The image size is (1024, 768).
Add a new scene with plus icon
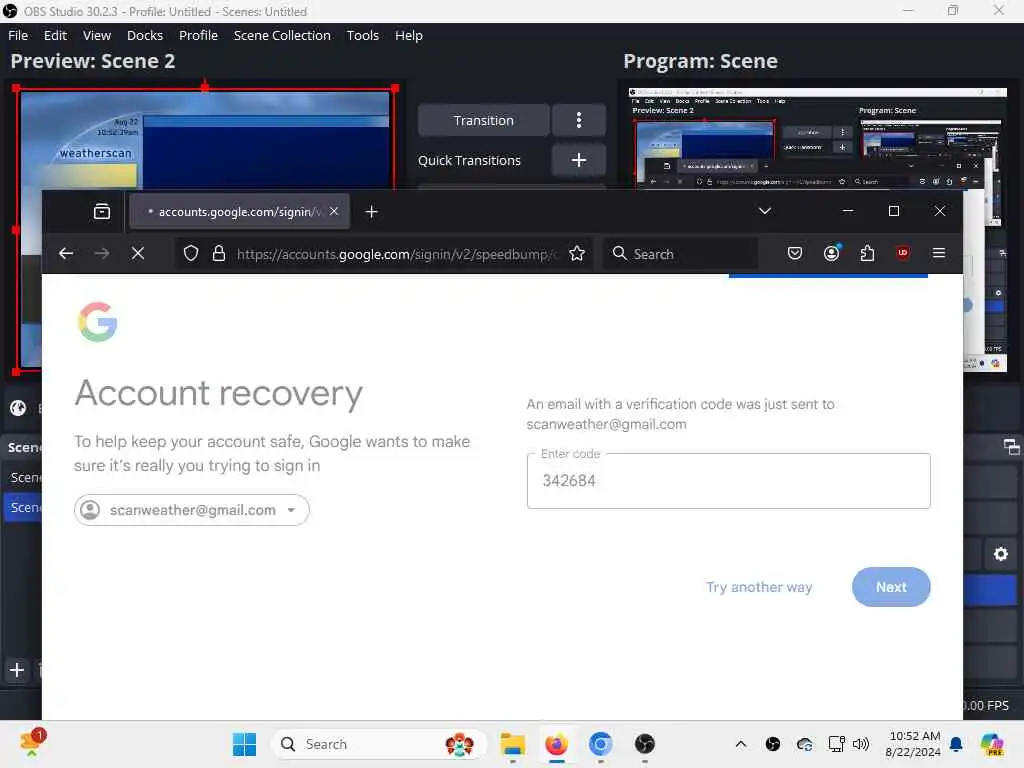[17, 670]
